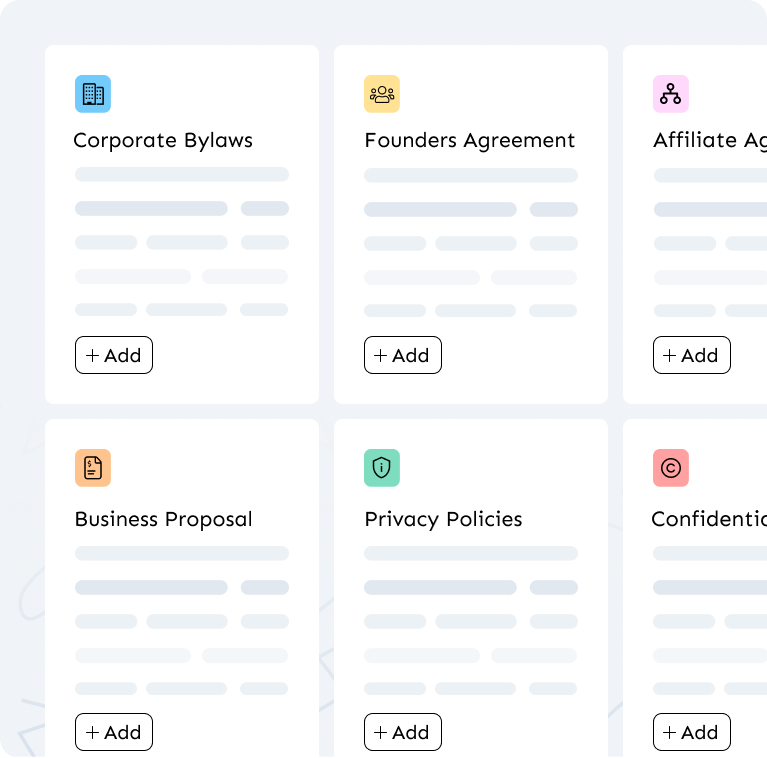Click the Privacy Policies placeholder text preview
The width and height of the screenshot is (767, 758).
[471, 620]
